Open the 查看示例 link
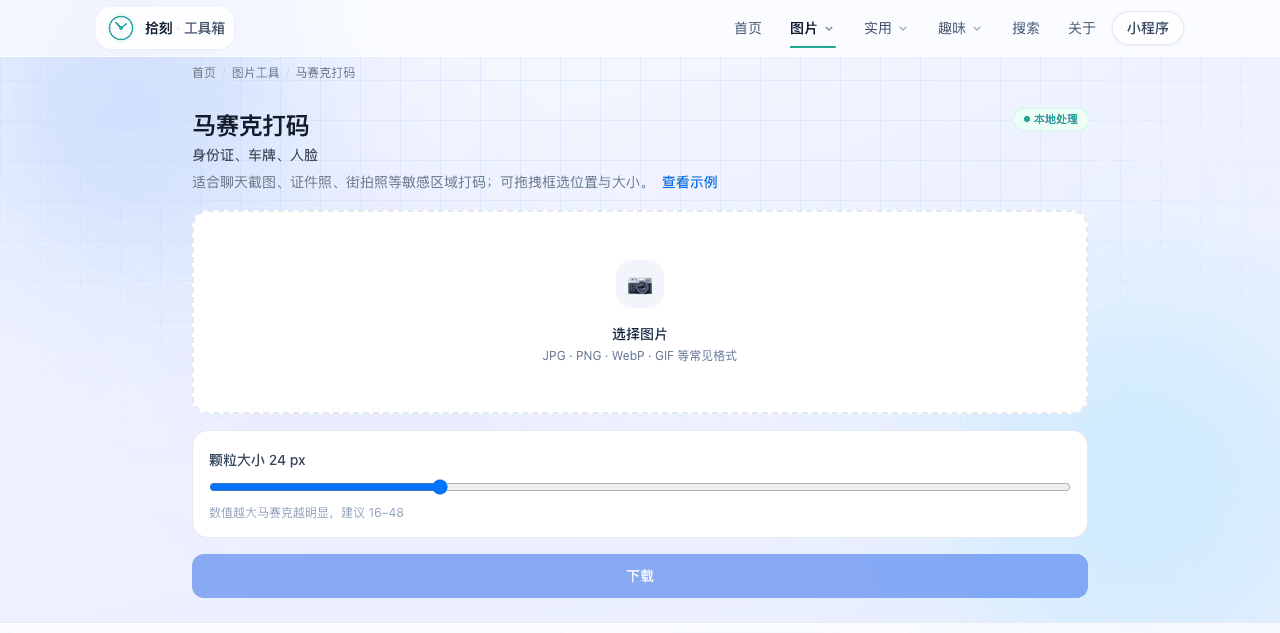Viewport: 1280px width, 633px height. pyautogui.click(x=690, y=182)
